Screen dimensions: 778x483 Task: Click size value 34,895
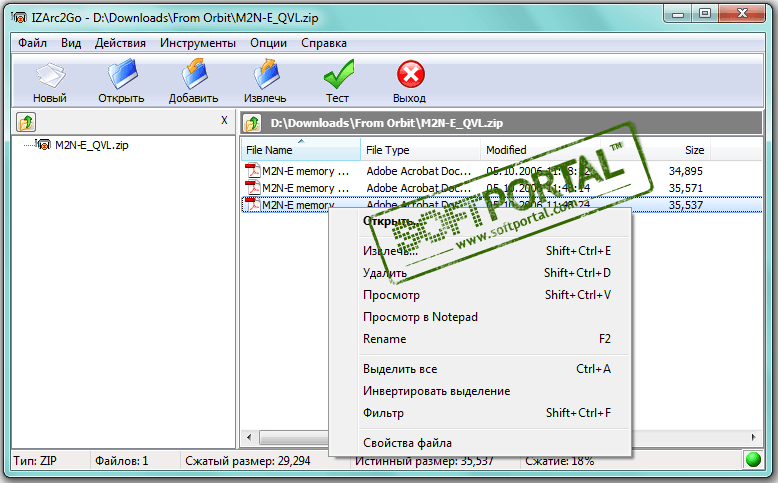[x=685, y=171]
